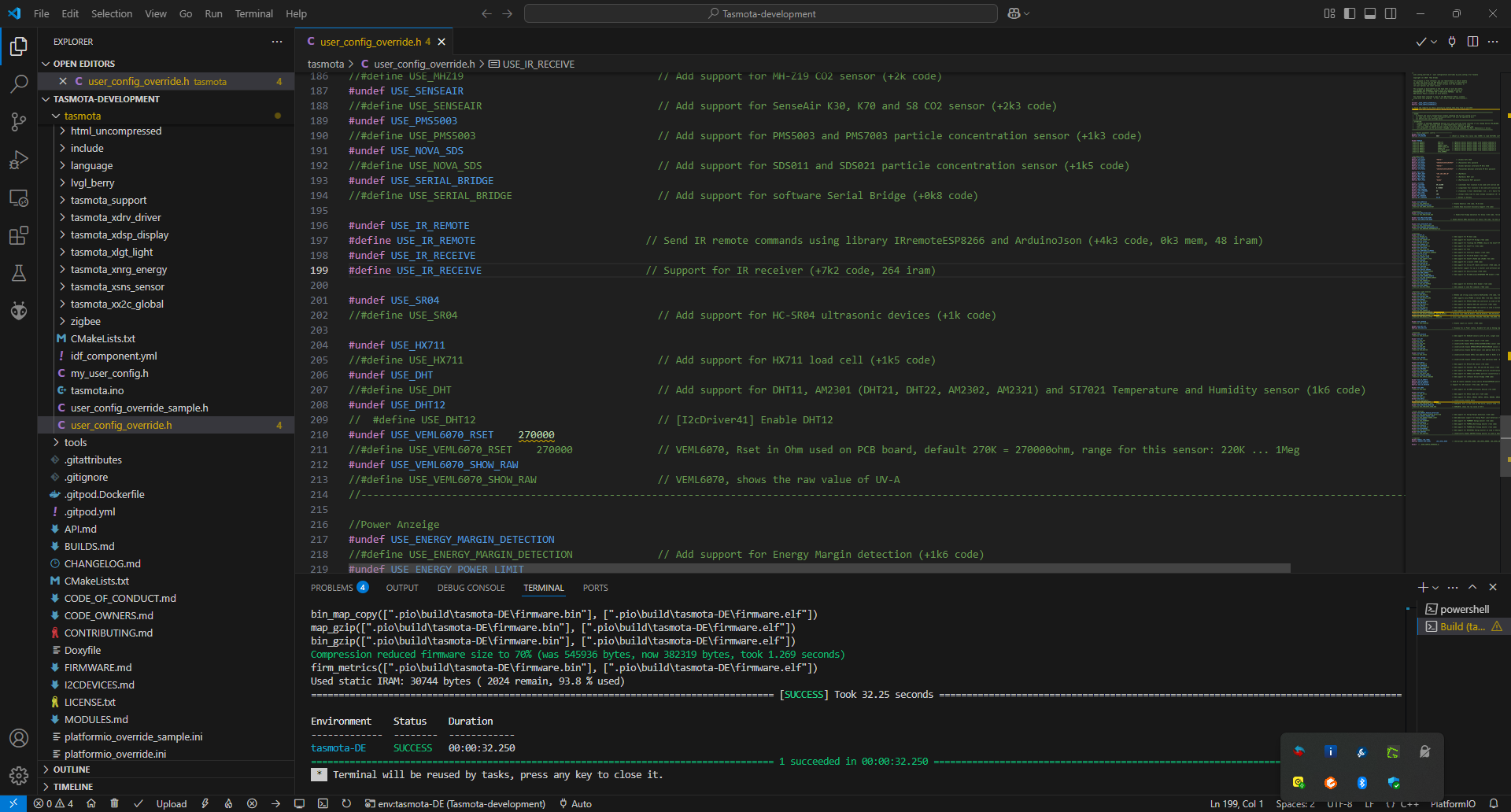1511x812 pixels.
Task: Switch to the PORTS tab
Action: pos(595,588)
